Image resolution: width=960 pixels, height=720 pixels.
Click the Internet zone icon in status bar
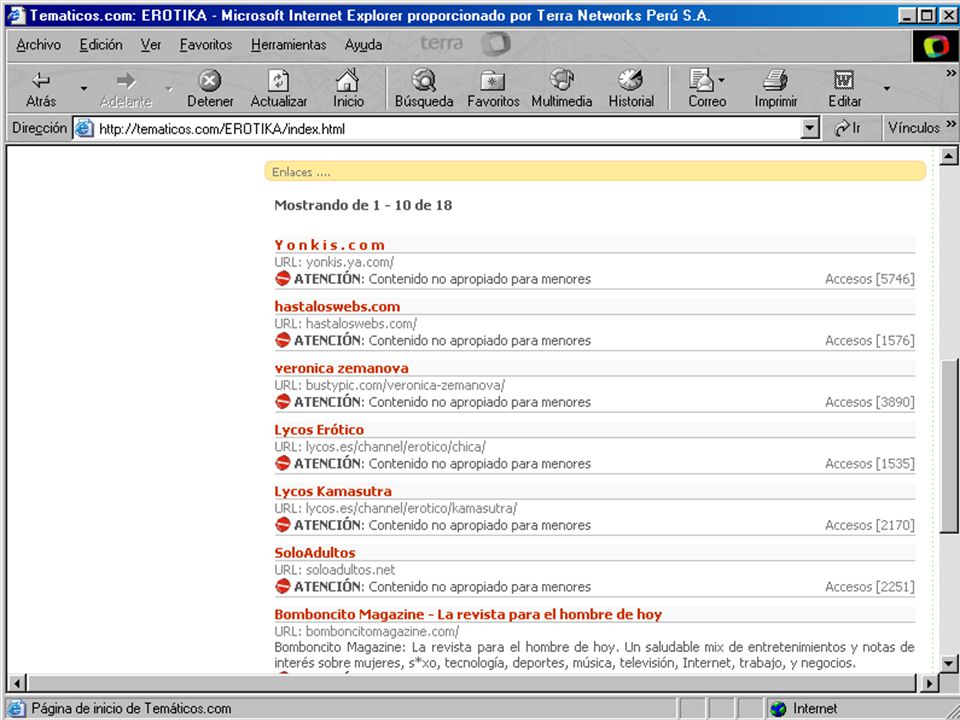click(x=778, y=708)
